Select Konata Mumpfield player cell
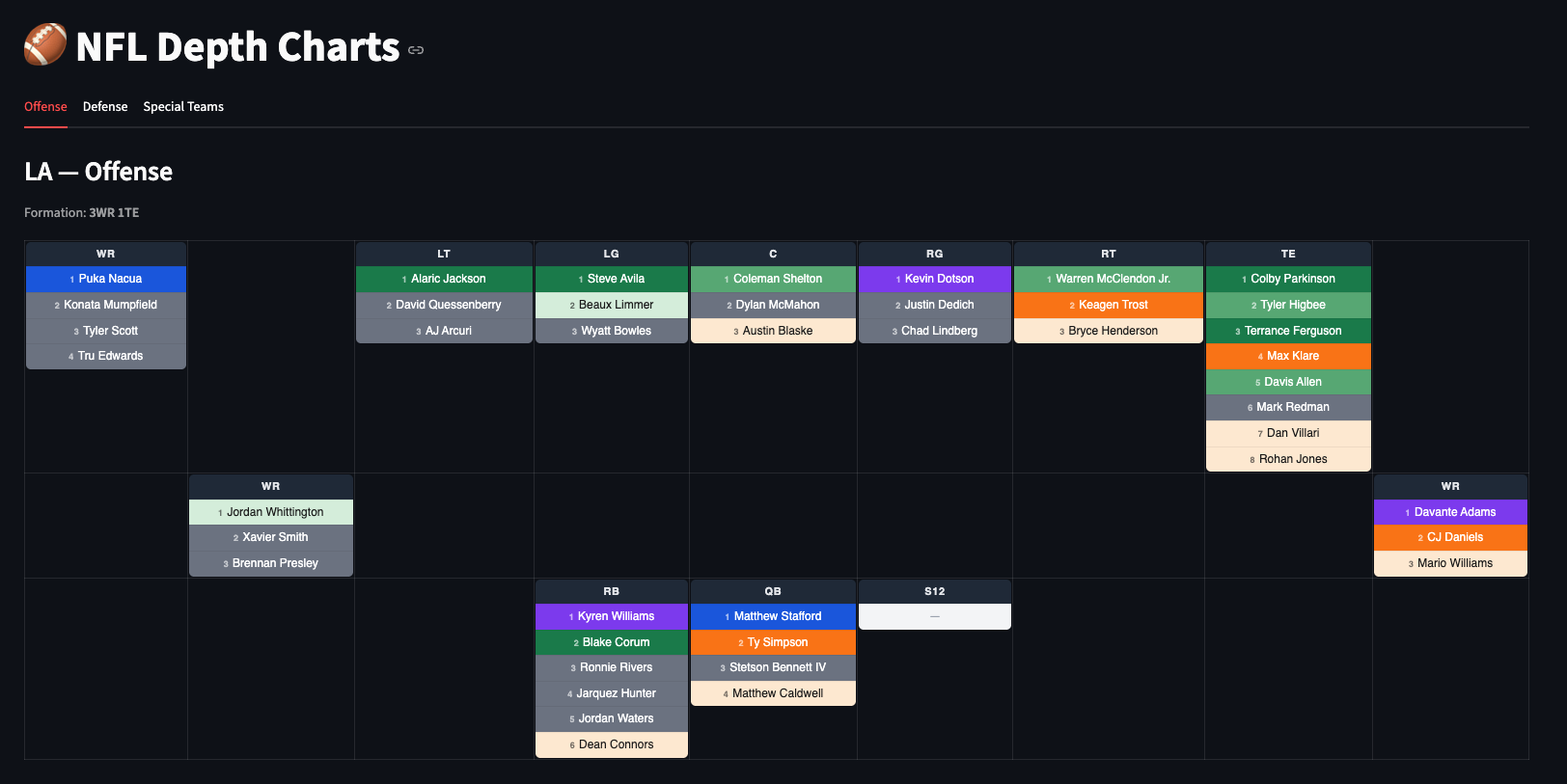Viewport: 1567px width, 784px height. point(106,305)
